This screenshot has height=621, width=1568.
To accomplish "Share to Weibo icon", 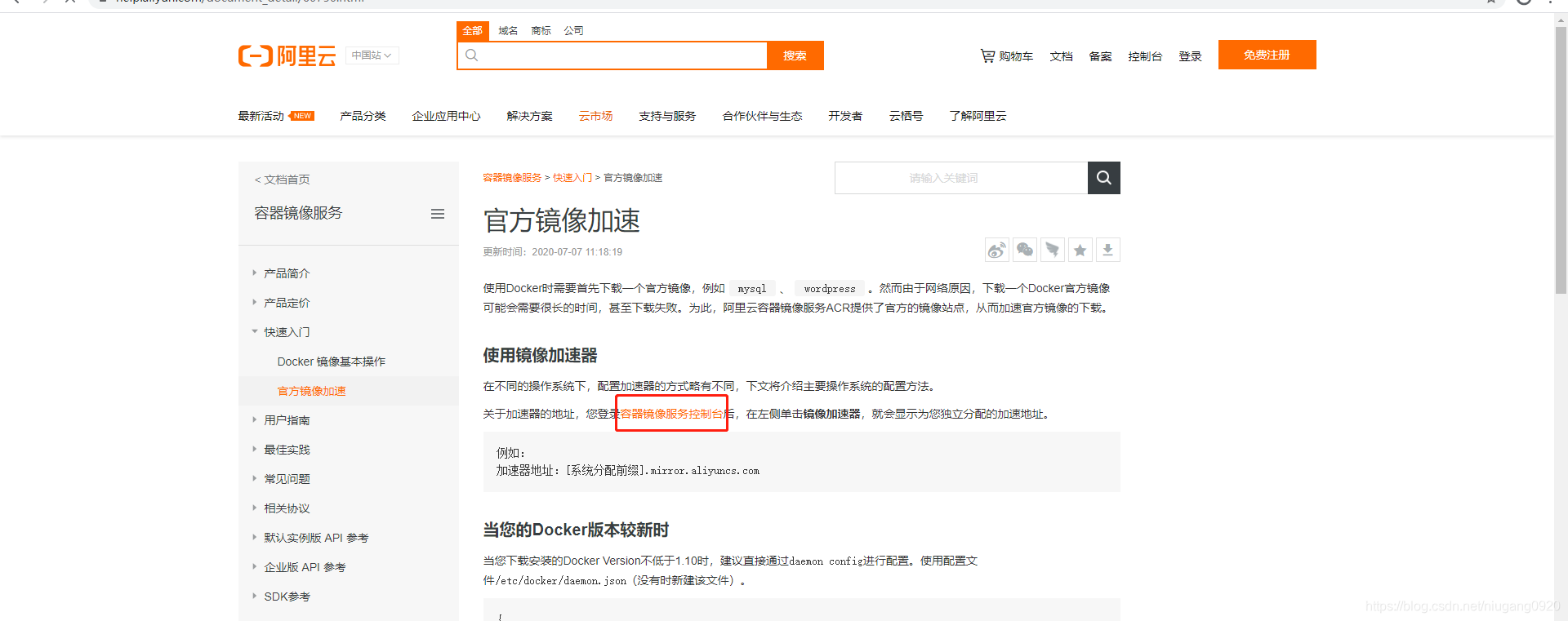I will point(997,250).
